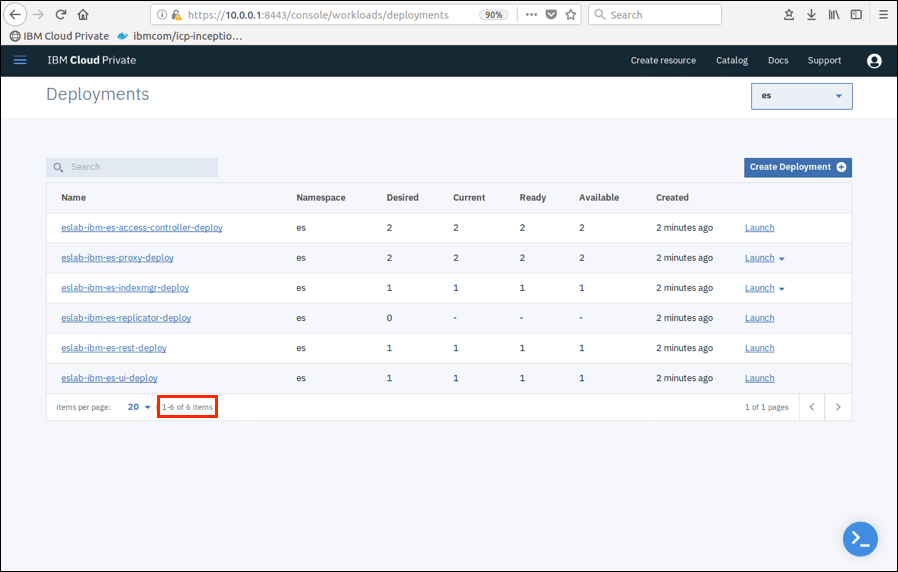The image size is (898, 572).
Task: Click the Created column header
Action: coord(672,198)
